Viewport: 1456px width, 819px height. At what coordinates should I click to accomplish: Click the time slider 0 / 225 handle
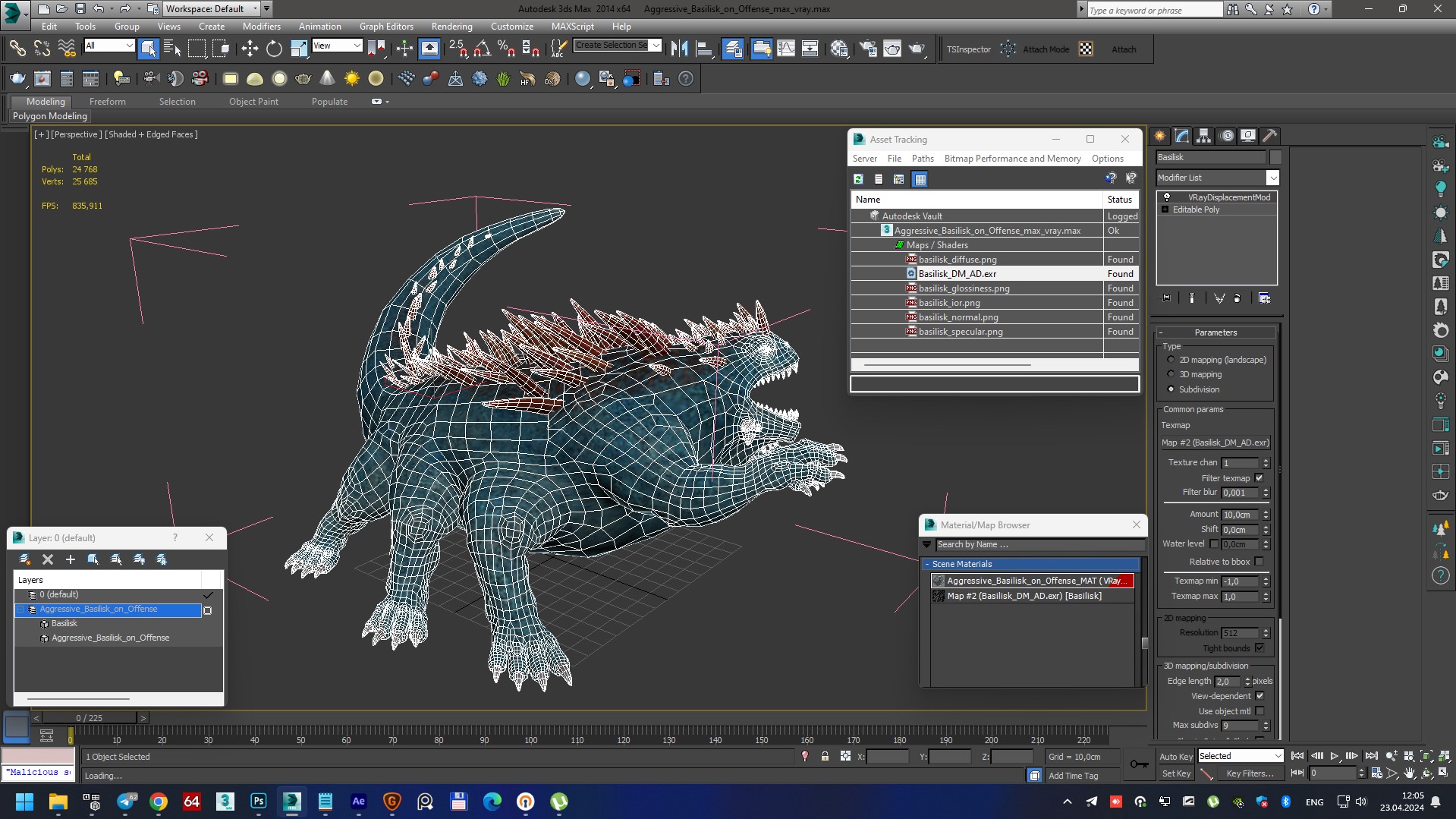pos(89,717)
